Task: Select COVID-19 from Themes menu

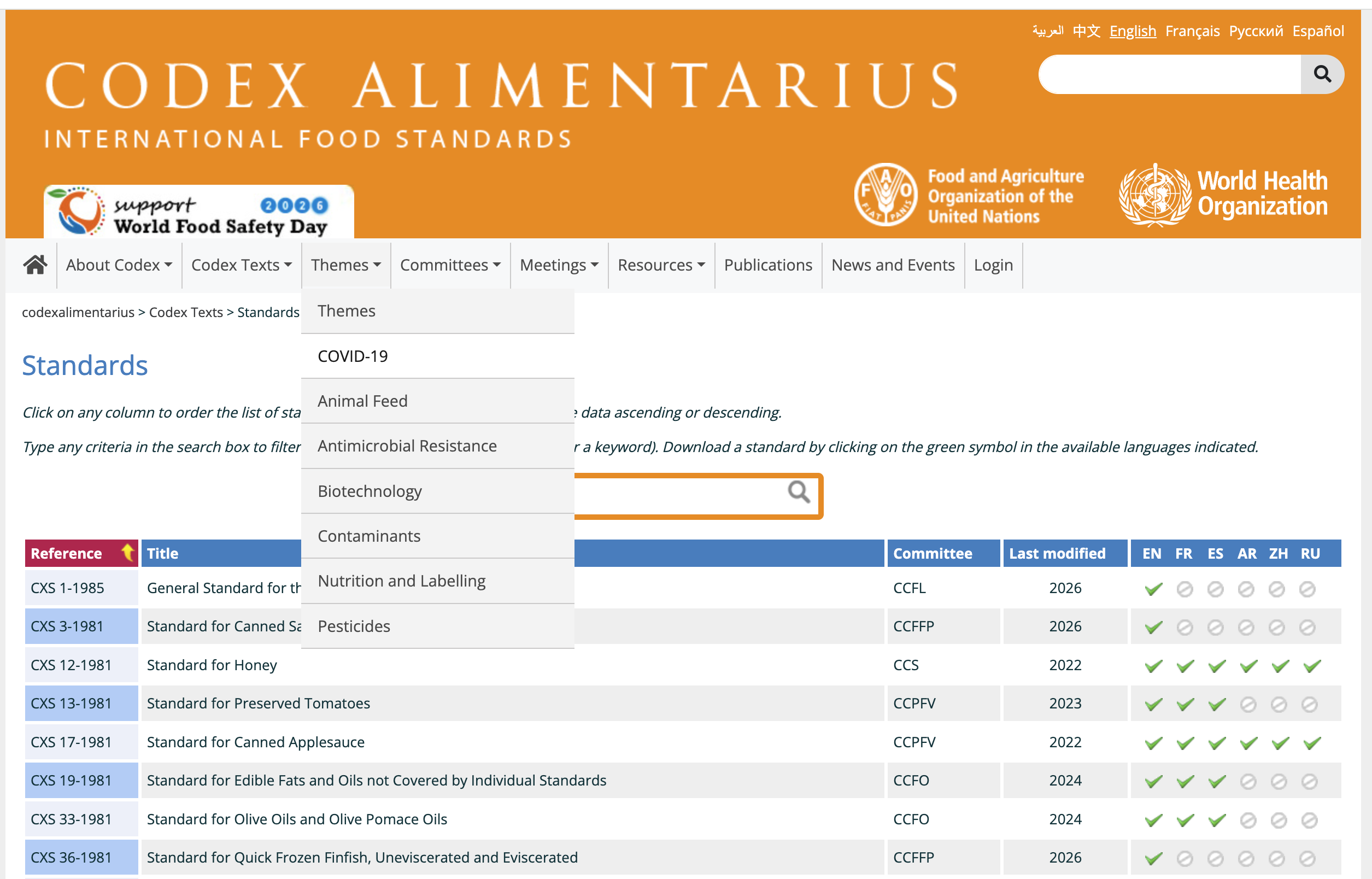Action: click(x=438, y=356)
